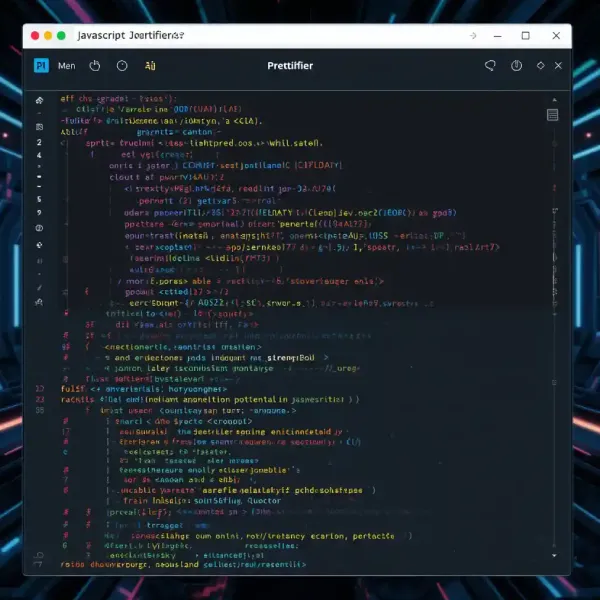Click the Prettifier title label
Viewport: 600px width, 600px height.
tap(290, 66)
